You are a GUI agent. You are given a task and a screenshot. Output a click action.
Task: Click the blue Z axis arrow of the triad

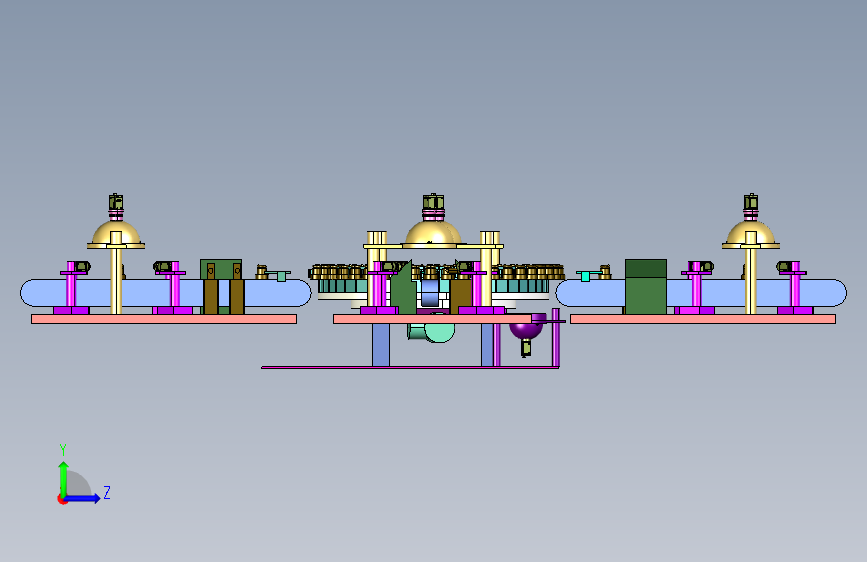point(82,498)
